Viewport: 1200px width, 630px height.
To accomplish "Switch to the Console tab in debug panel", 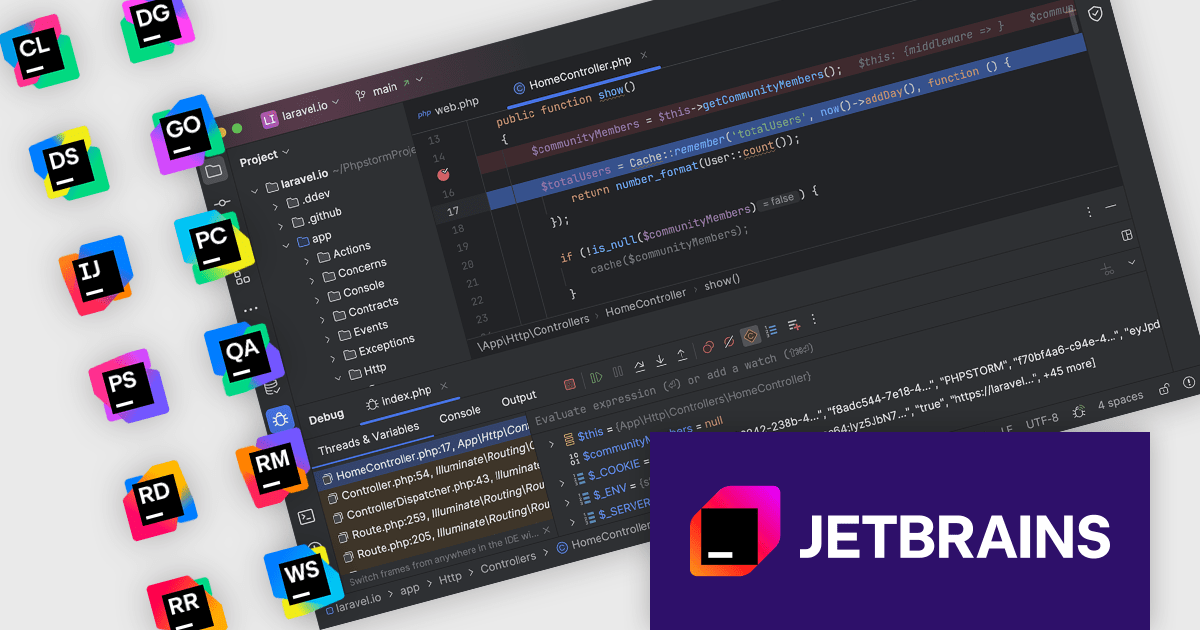I will tap(459, 410).
